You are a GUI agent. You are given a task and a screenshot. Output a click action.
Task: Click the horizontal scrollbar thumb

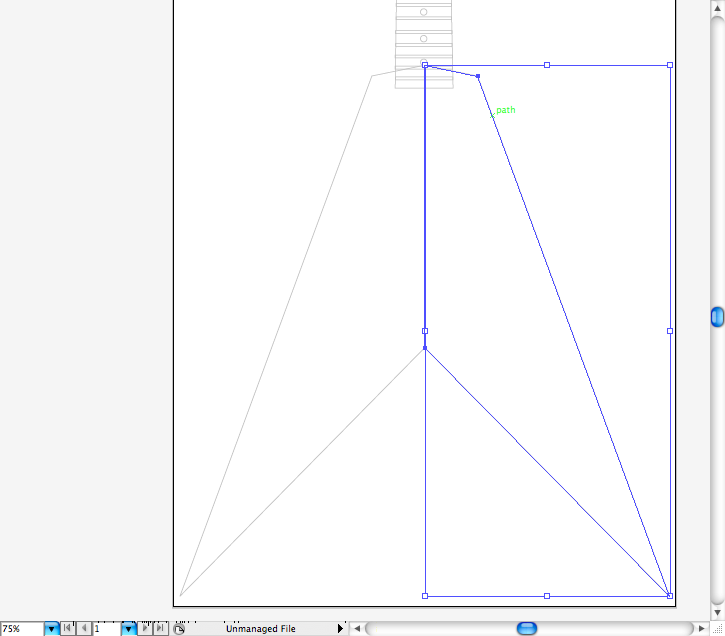(527, 629)
